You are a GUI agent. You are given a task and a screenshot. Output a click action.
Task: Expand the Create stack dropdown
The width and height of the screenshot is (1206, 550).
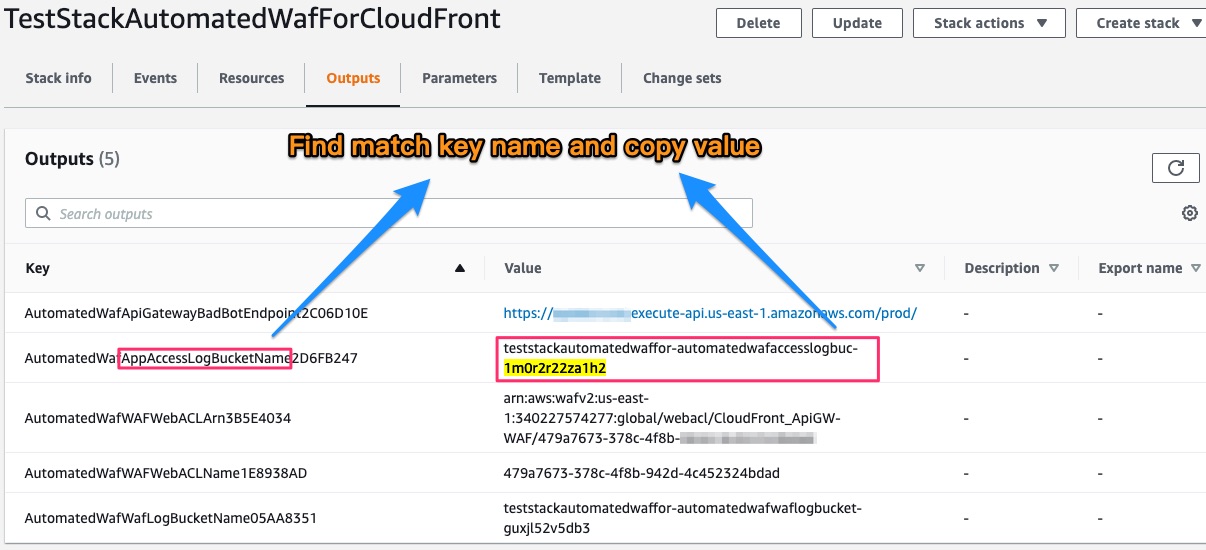tap(1141, 23)
